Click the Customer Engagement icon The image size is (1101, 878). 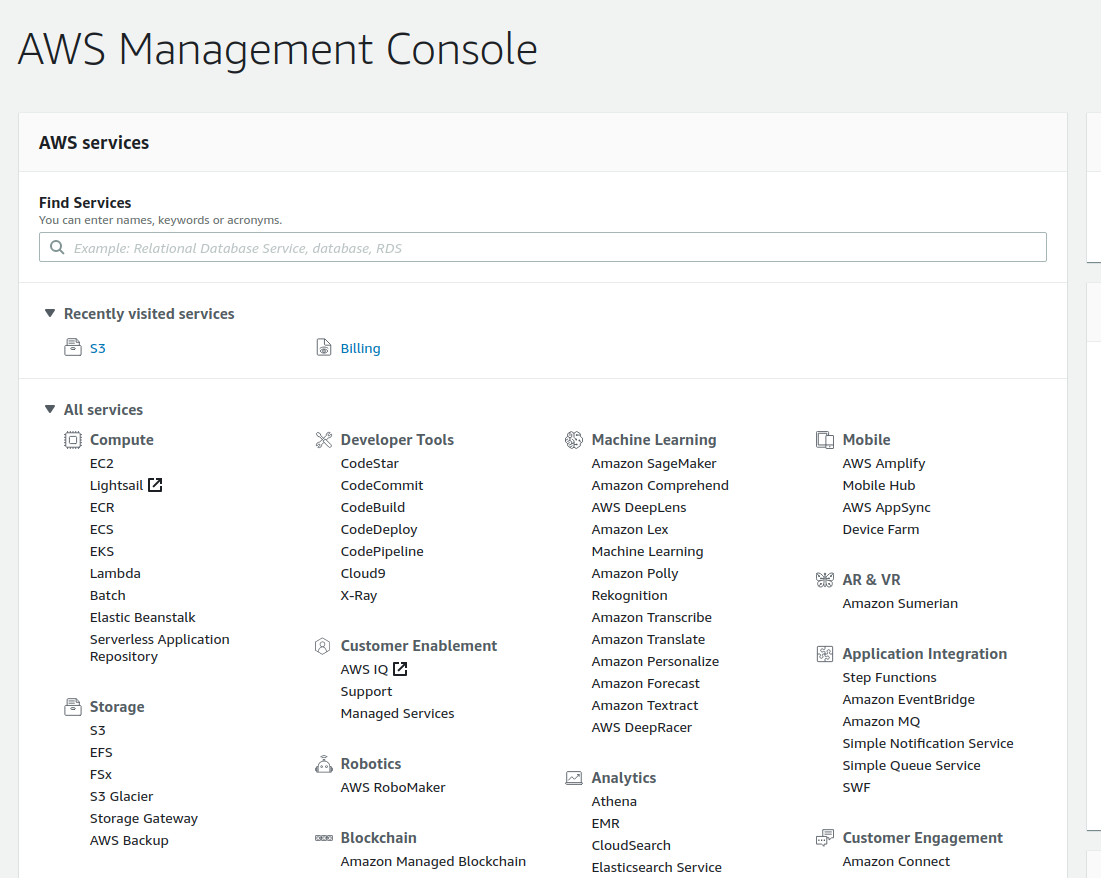[825, 838]
